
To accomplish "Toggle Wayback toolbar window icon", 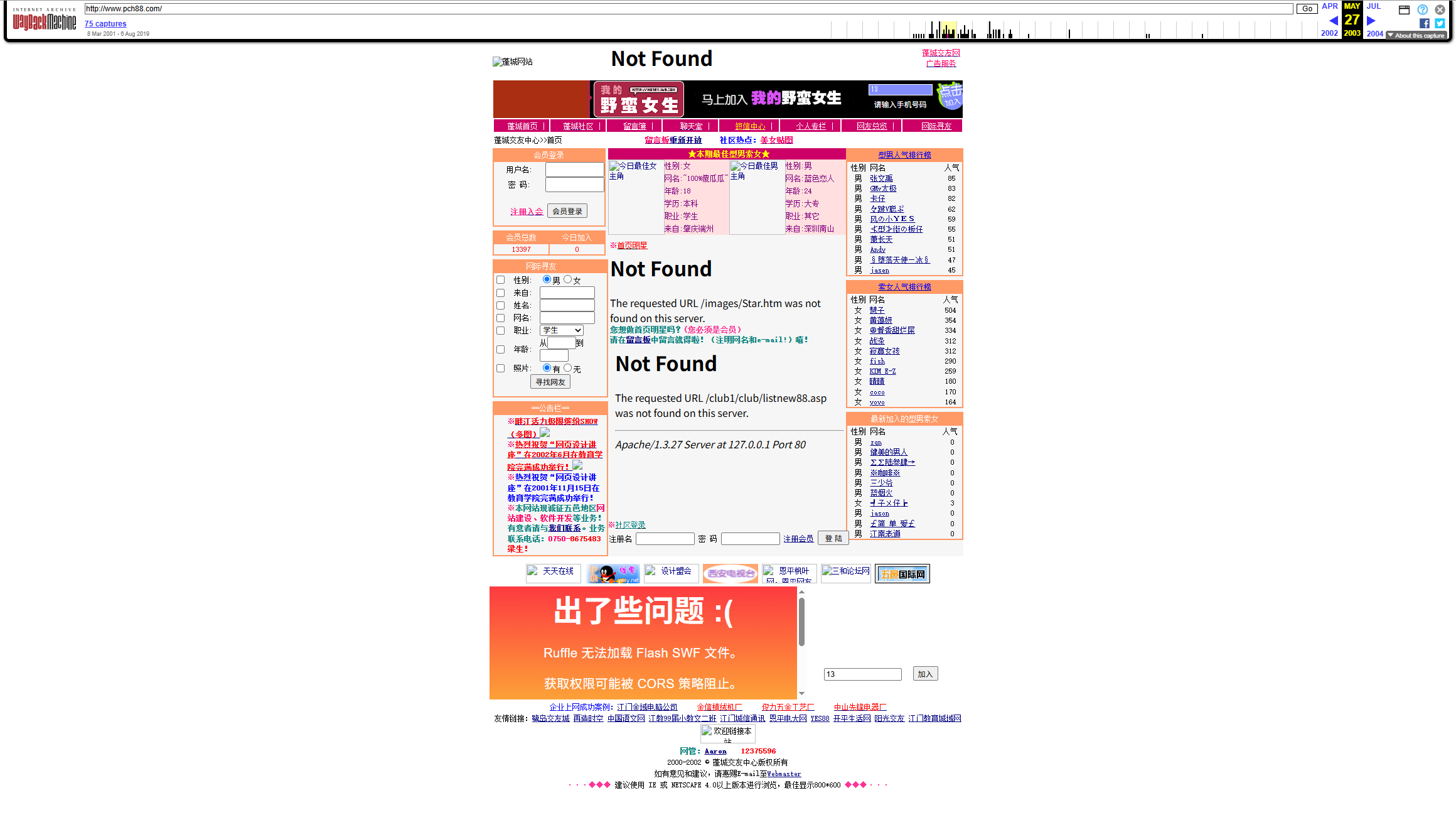I will (x=1405, y=9).
